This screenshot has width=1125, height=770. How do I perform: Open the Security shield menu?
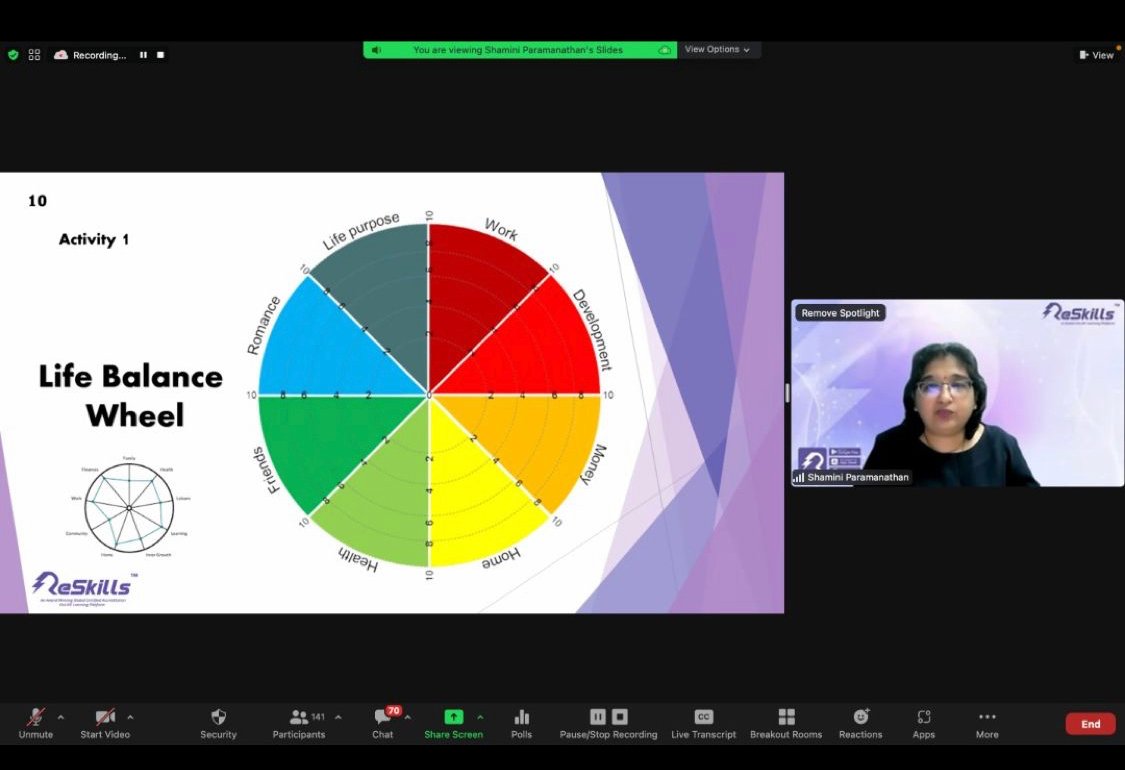point(218,717)
